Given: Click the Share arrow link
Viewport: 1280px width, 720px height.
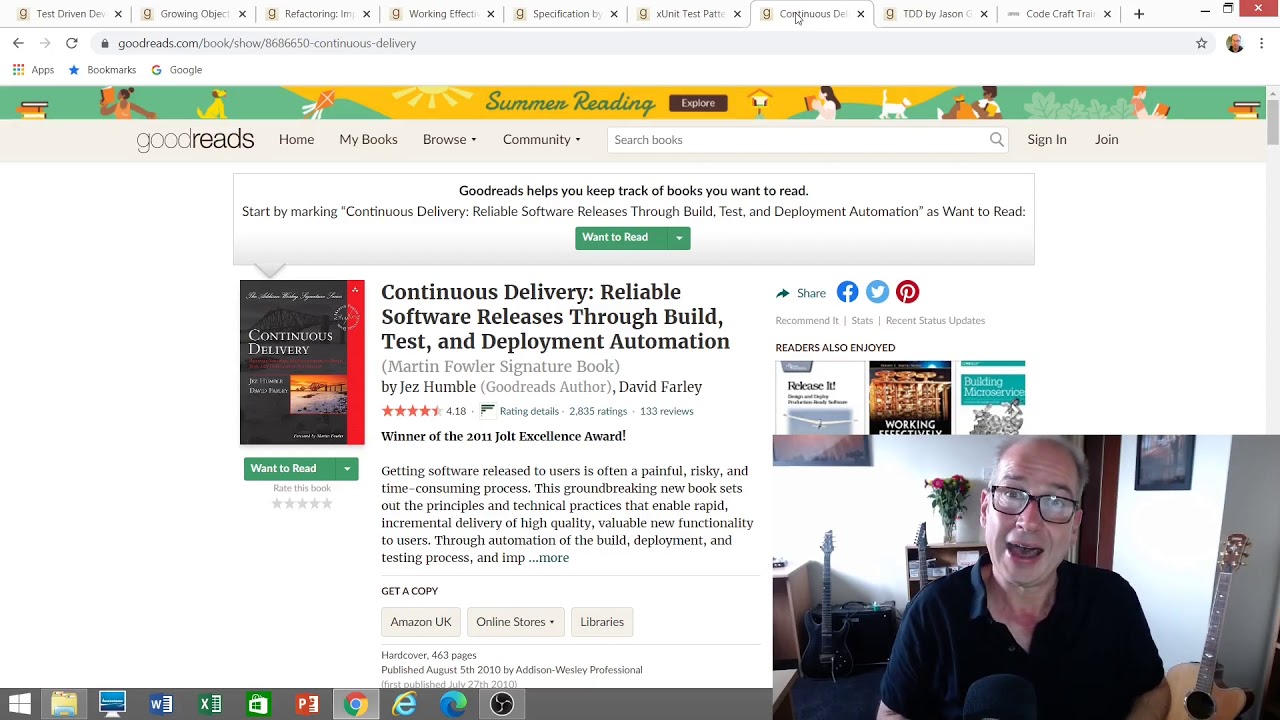Looking at the screenshot, I should 801,293.
